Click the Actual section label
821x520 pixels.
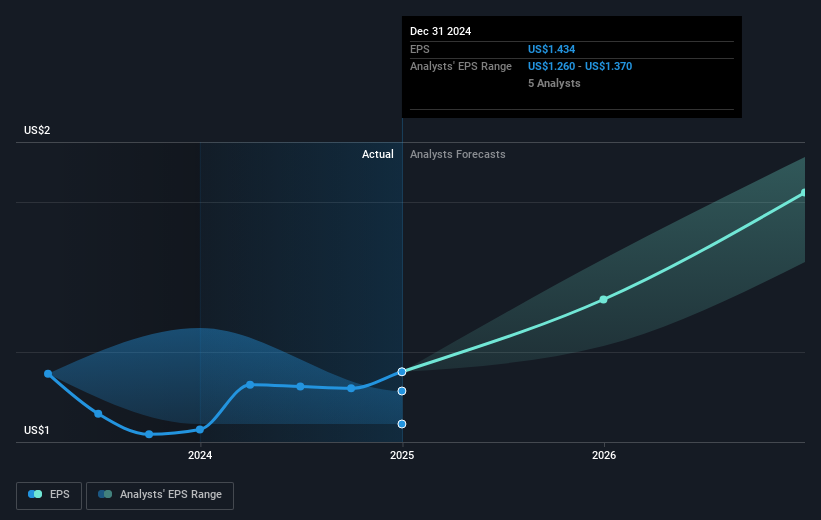click(378, 154)
